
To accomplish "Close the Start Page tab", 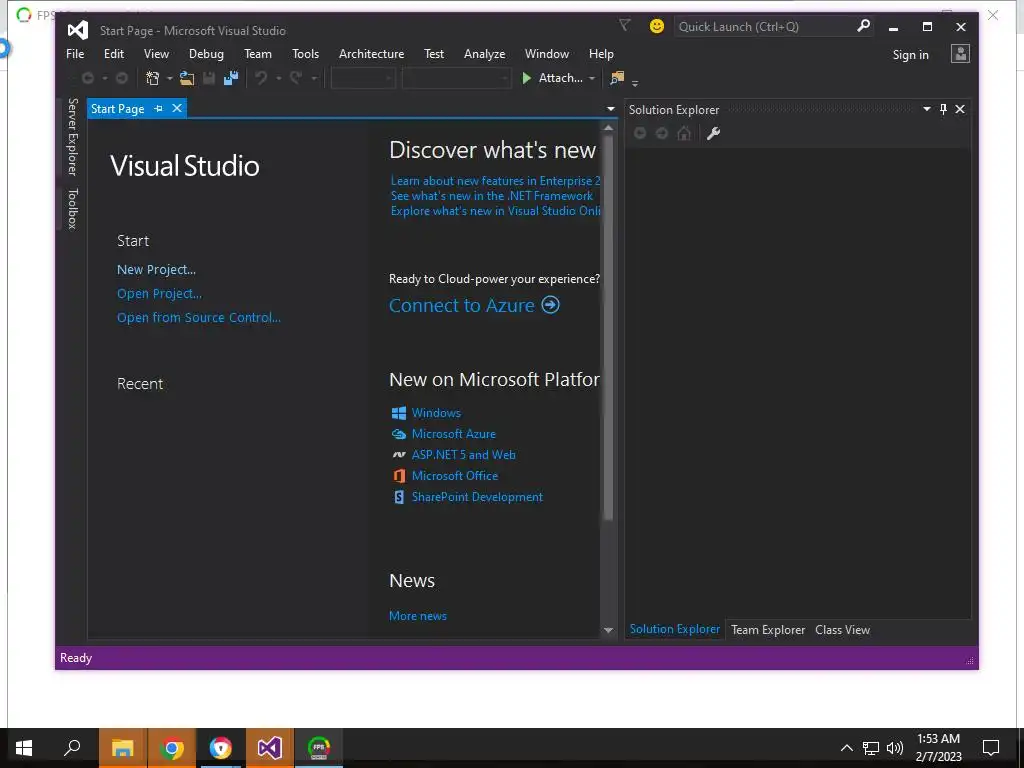I will click(x=176, y=108).
